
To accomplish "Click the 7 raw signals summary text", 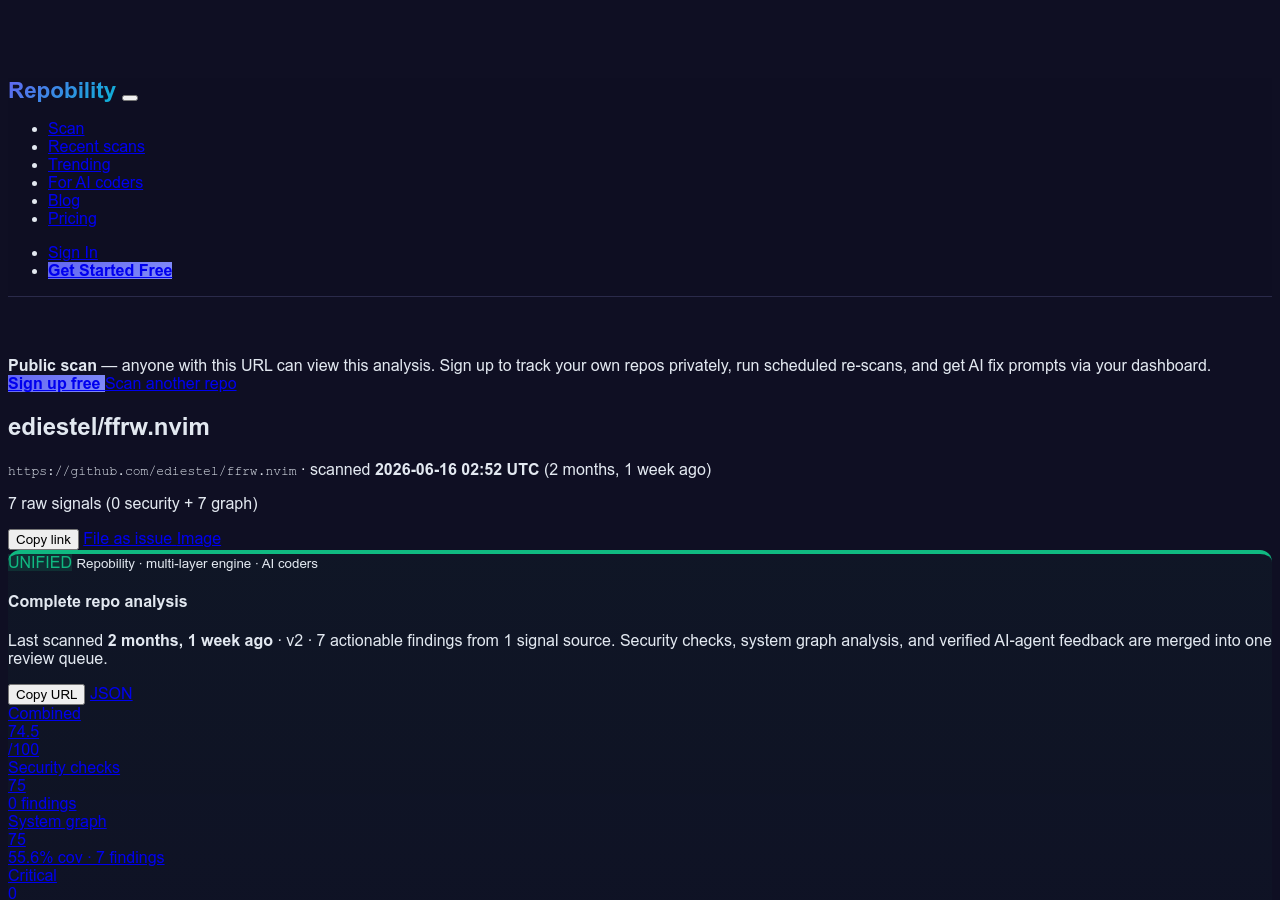I will tap(133, 503).
